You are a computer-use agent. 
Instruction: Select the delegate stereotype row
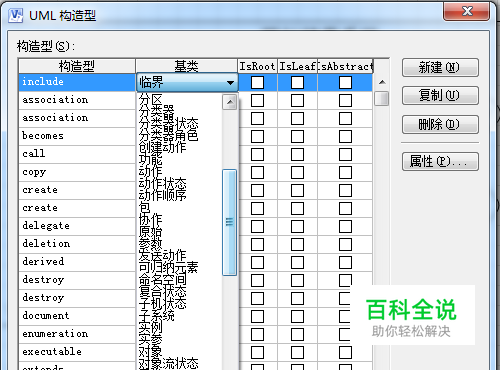point(77,226)
